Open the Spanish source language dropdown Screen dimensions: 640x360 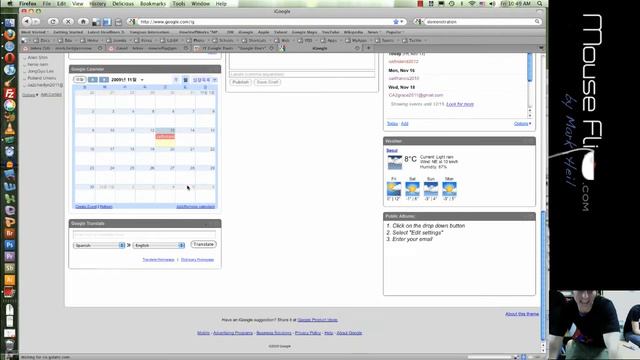tap(99, 245)
